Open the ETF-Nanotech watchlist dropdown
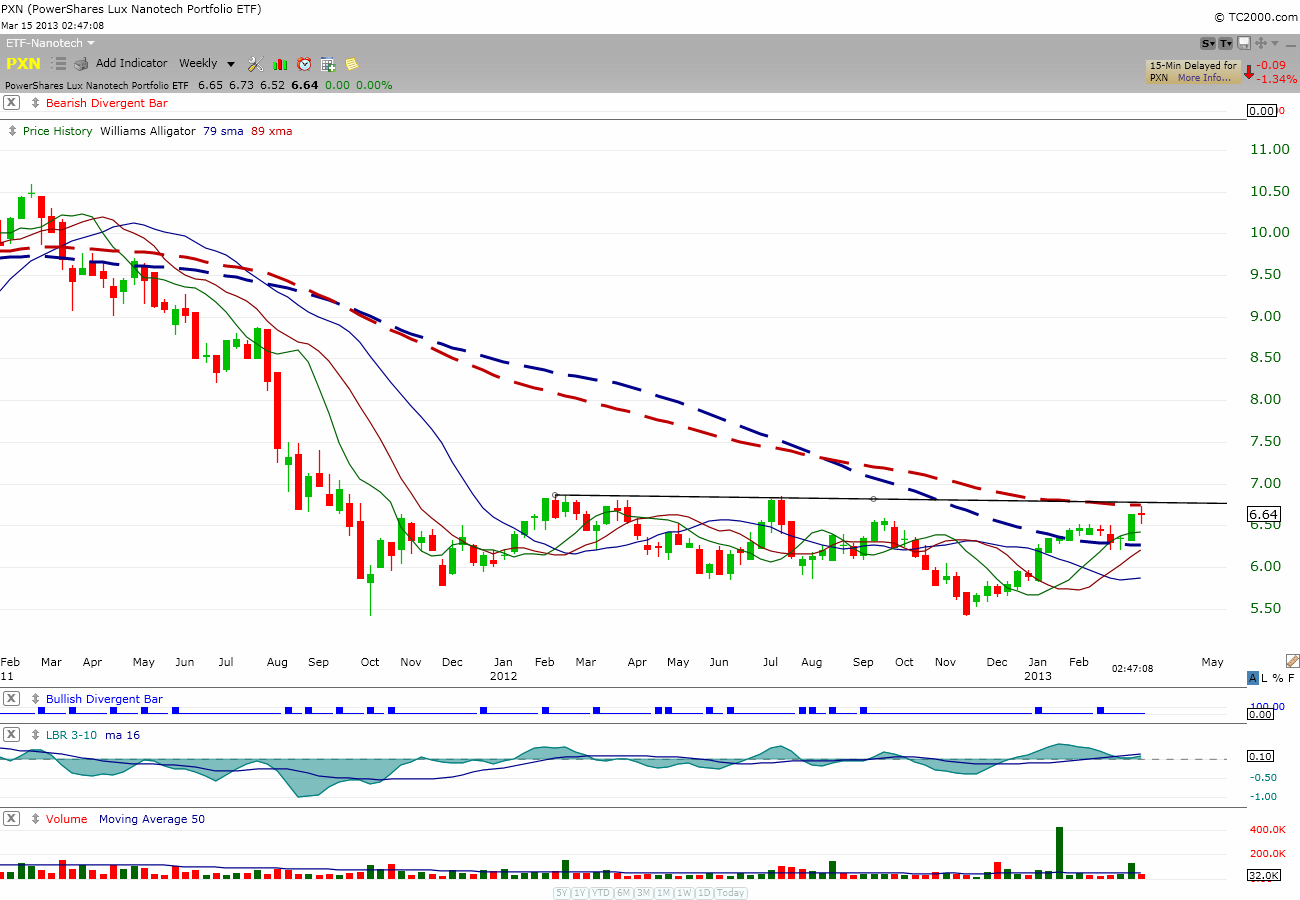The width and height of the screenshot is (1300, 900). tap(51, 43)
